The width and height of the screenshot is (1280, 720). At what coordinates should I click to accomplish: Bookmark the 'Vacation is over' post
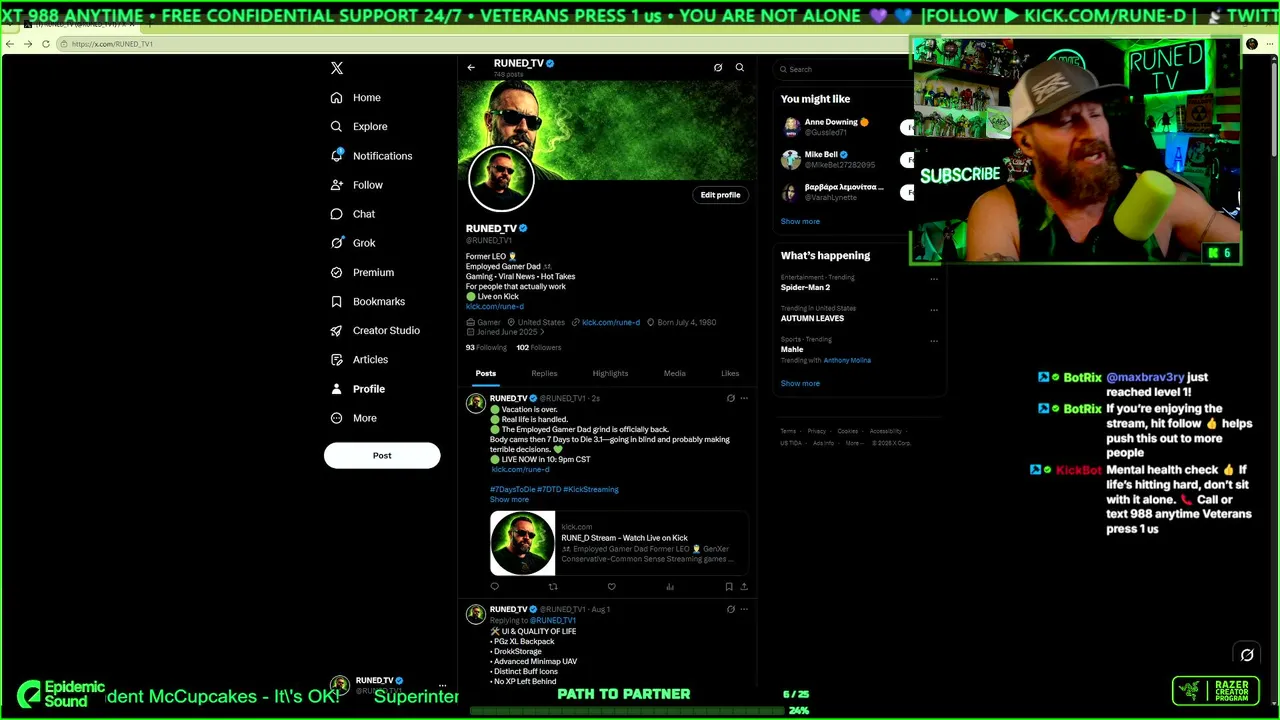coord(729,587)
